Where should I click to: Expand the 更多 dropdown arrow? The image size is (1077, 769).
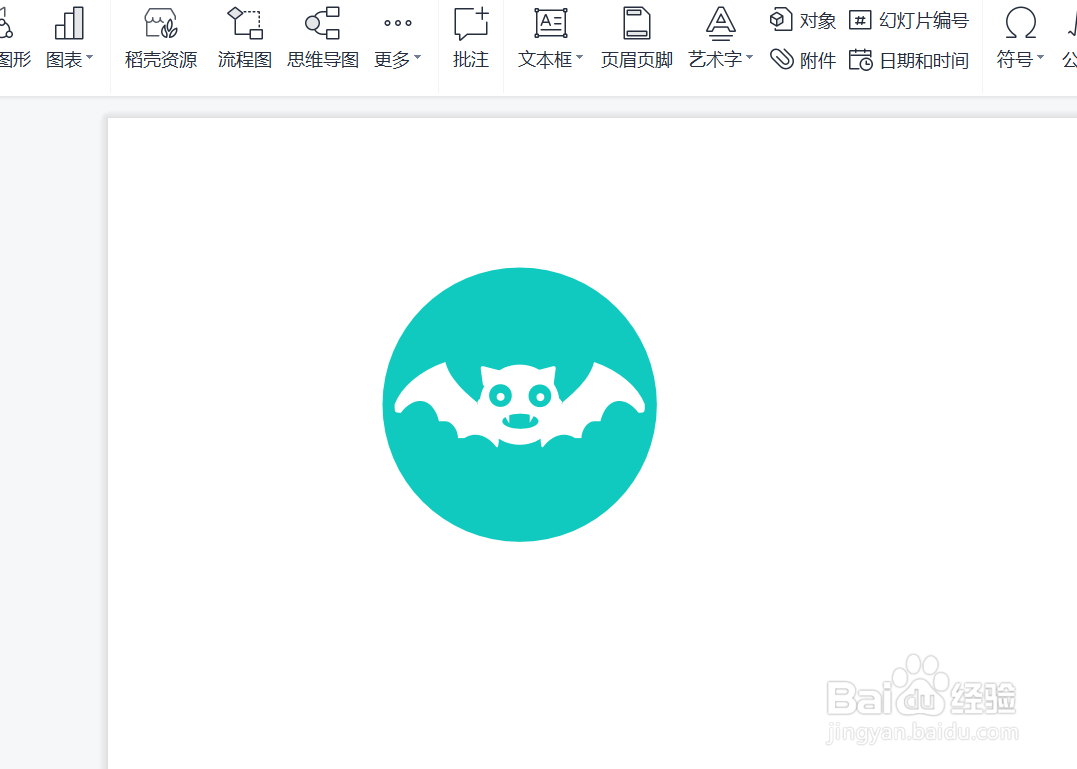pyautogui.click(x=418, y=58)
